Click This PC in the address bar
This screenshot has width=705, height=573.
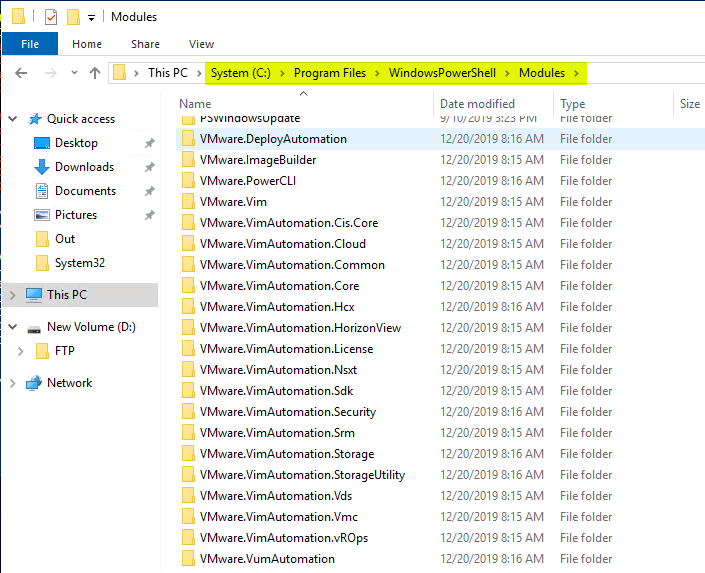tap(168, 73)
